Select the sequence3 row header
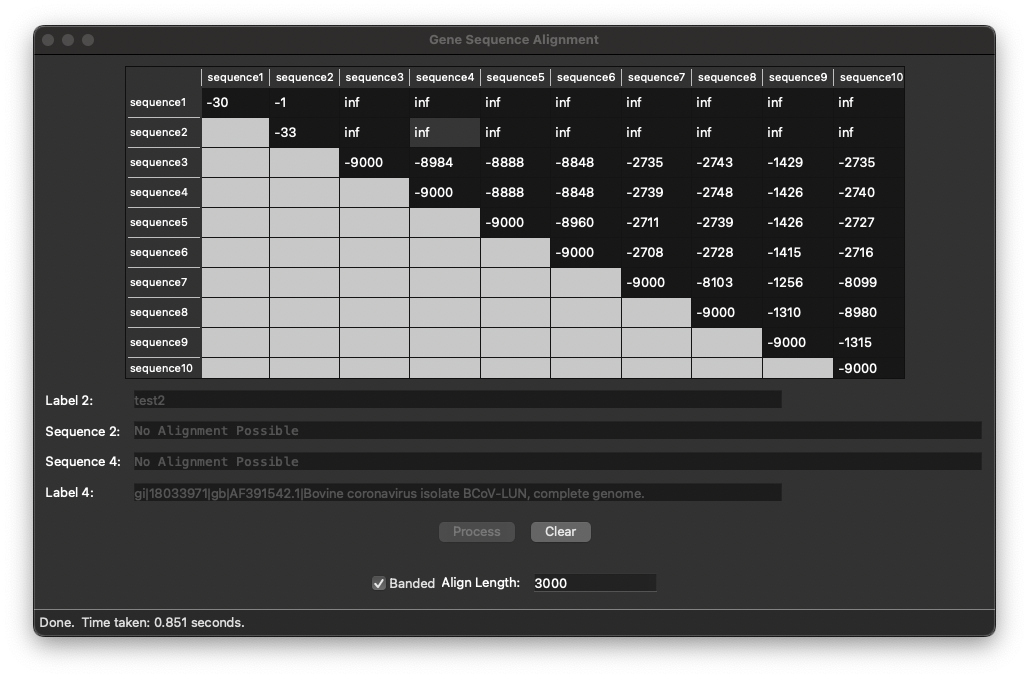 coord(163,162)
